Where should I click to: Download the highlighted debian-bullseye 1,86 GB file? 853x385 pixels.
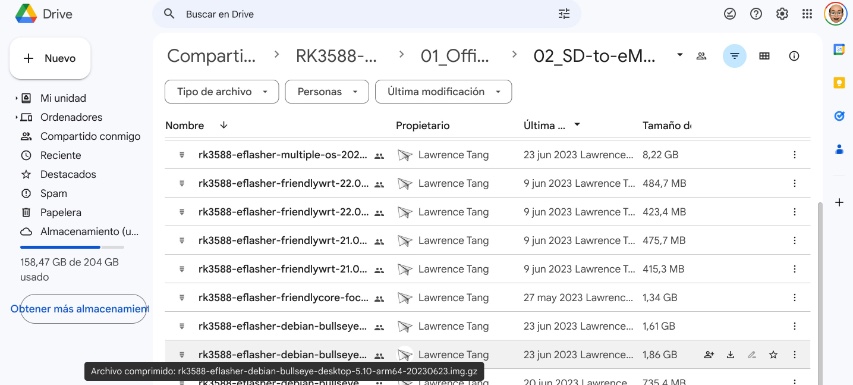click(730, 355)
